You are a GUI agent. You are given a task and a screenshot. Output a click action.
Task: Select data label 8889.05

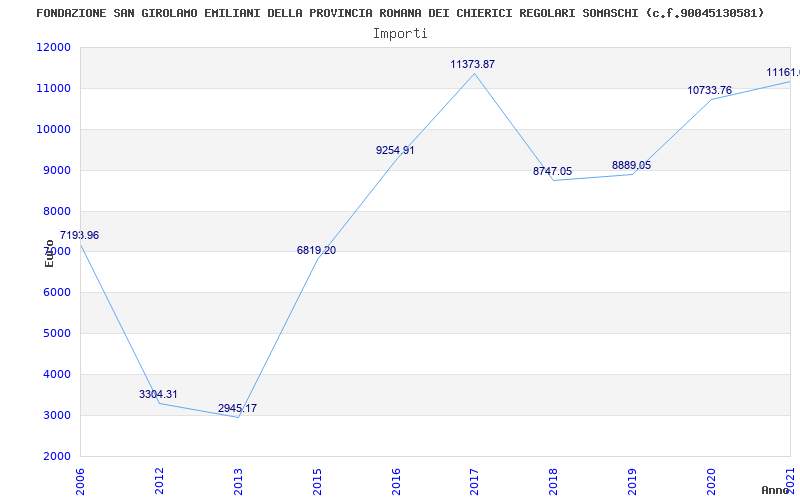click(632, 165)
